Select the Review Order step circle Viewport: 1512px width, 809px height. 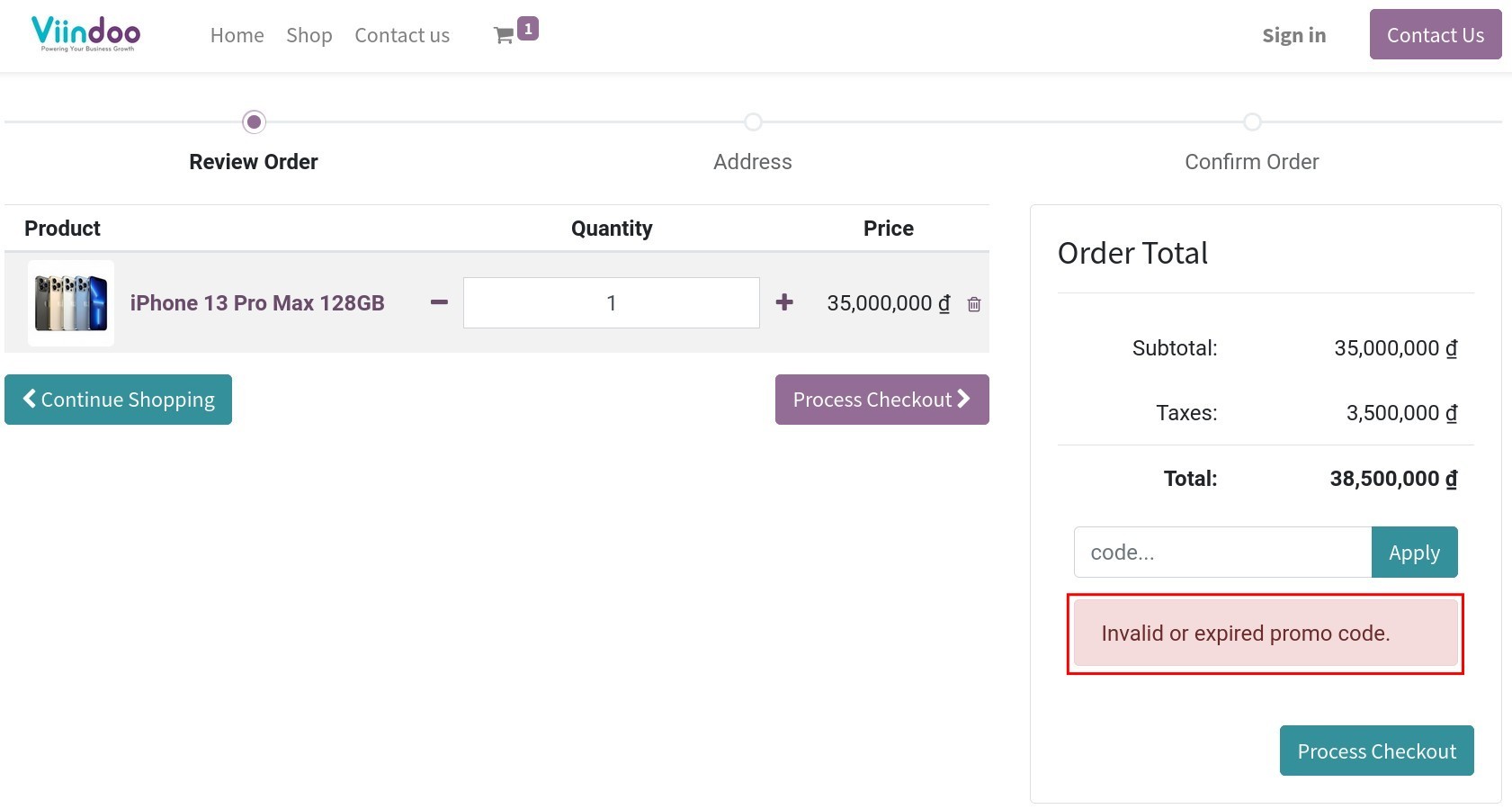(x=253, y=122)
